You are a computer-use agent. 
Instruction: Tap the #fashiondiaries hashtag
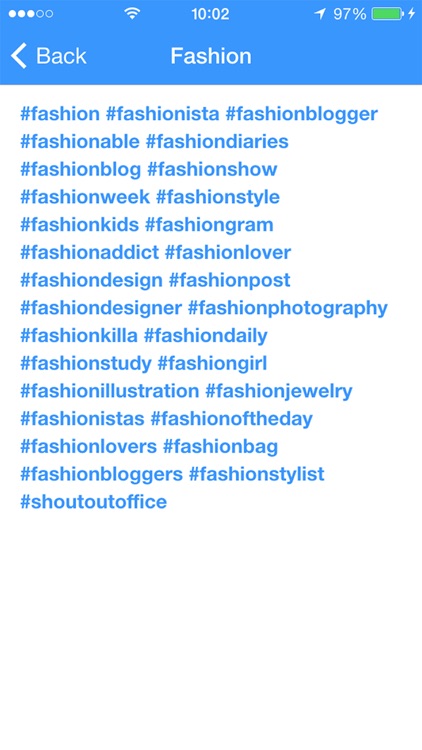217,142
